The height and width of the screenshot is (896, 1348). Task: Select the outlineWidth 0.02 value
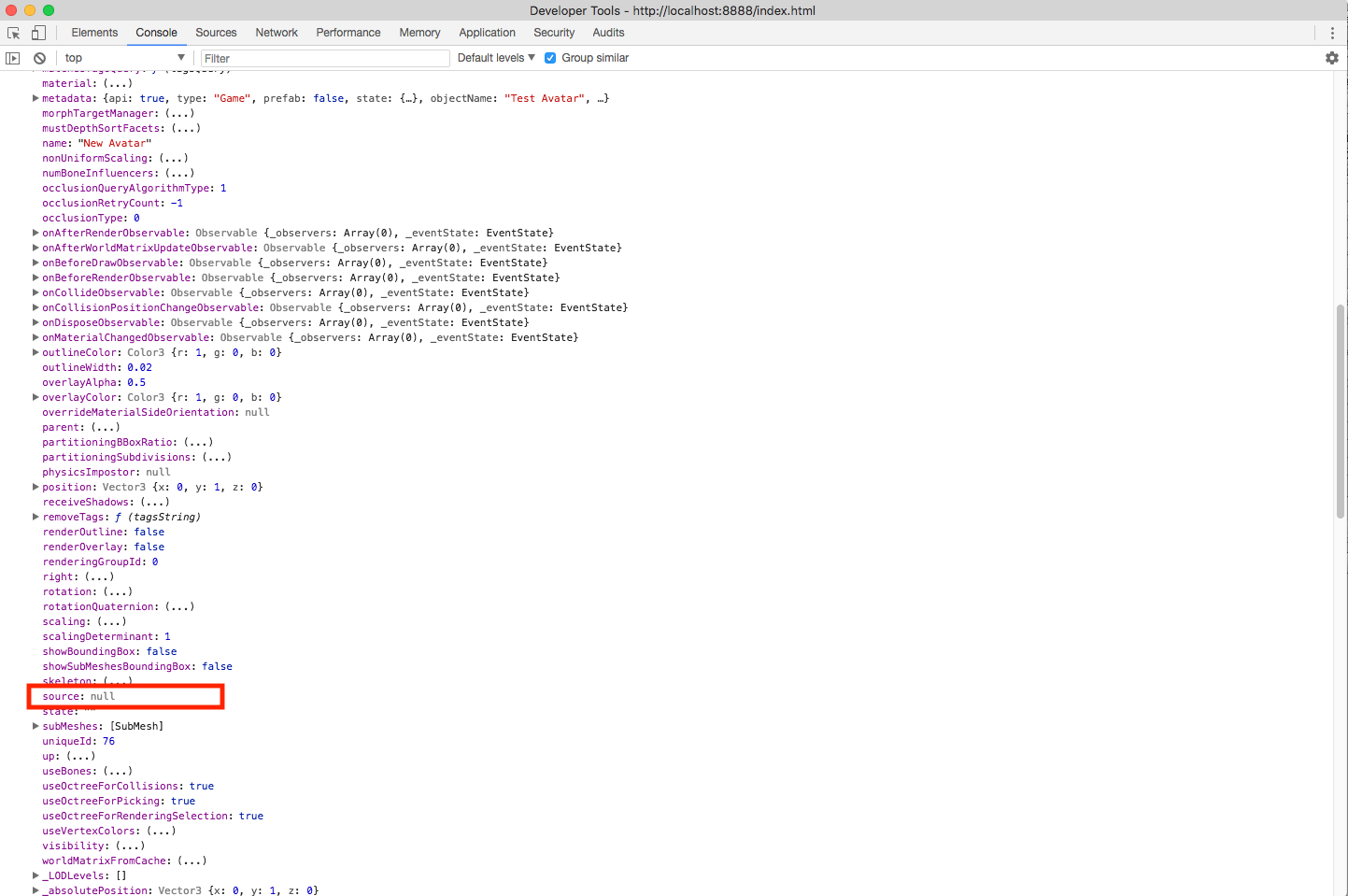coord(139,367)
